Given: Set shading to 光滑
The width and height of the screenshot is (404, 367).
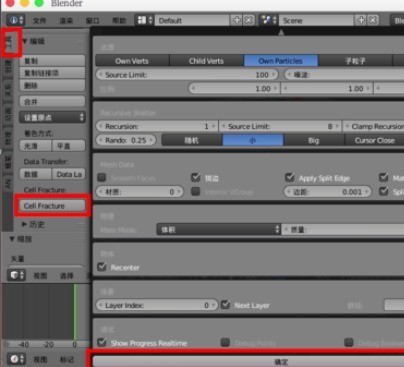Looking at the screenshot, I should [35, 146].
